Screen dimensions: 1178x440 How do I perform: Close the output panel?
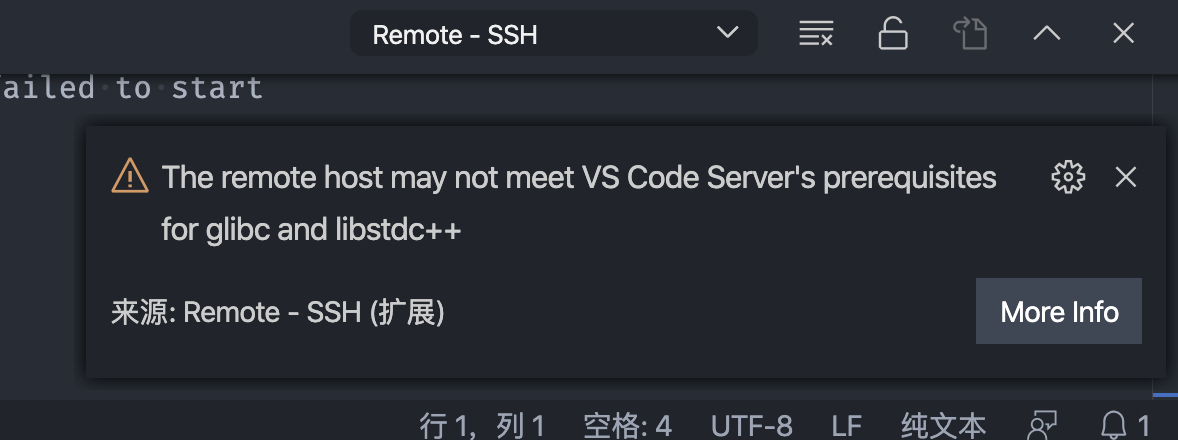tap(1123, 33)
